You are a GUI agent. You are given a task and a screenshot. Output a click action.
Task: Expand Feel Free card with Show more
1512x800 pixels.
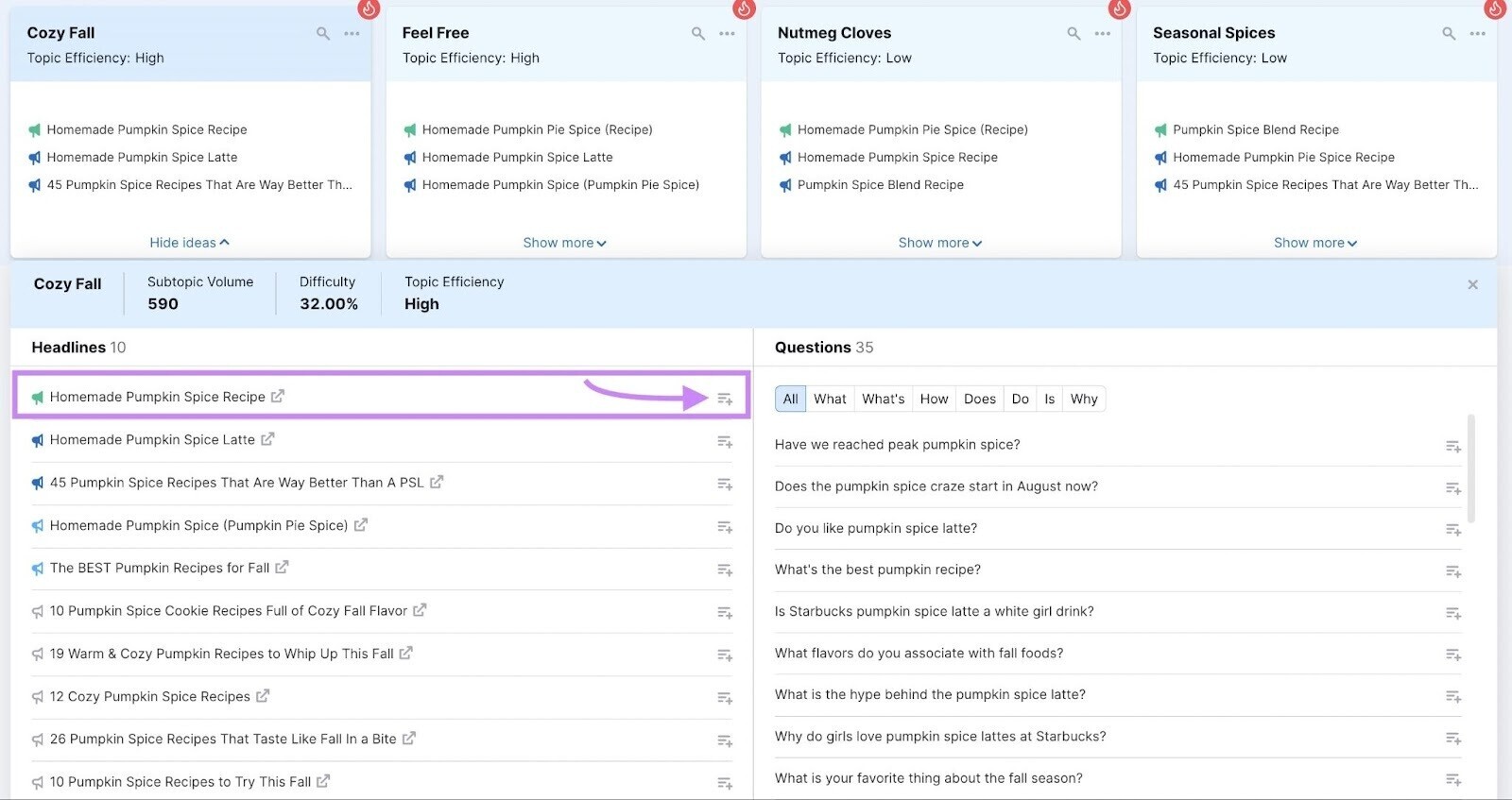(x=564, y=243)
